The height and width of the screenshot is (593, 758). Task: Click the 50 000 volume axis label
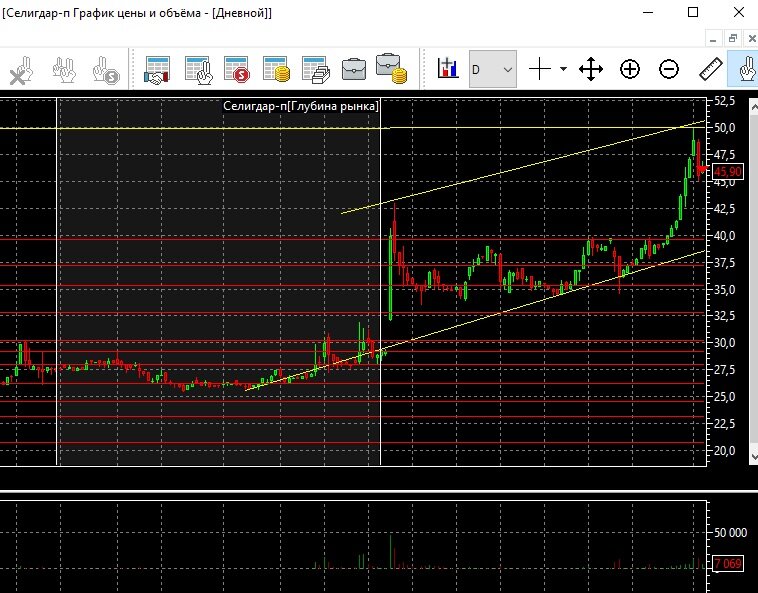point(730,533)
